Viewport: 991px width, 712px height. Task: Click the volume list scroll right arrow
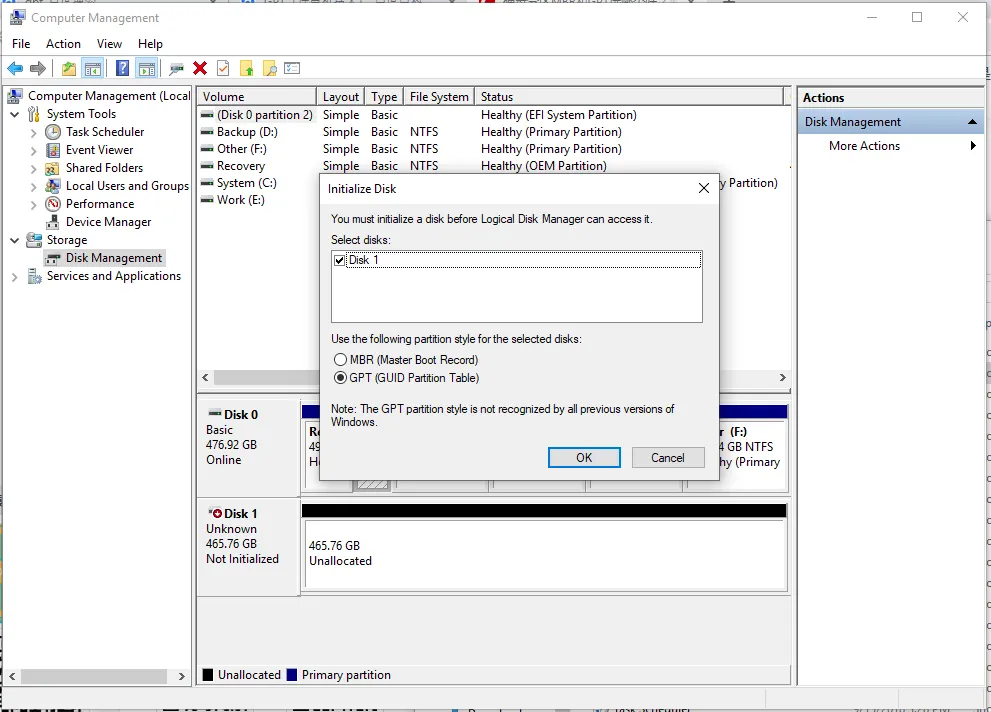click(782, 377)
